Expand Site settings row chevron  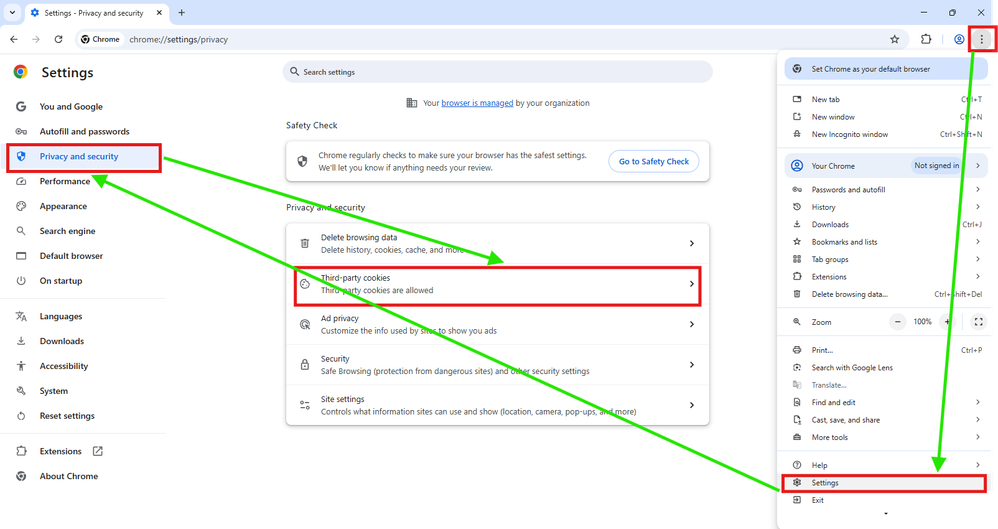pyautogui.click(x=692, y=405)
